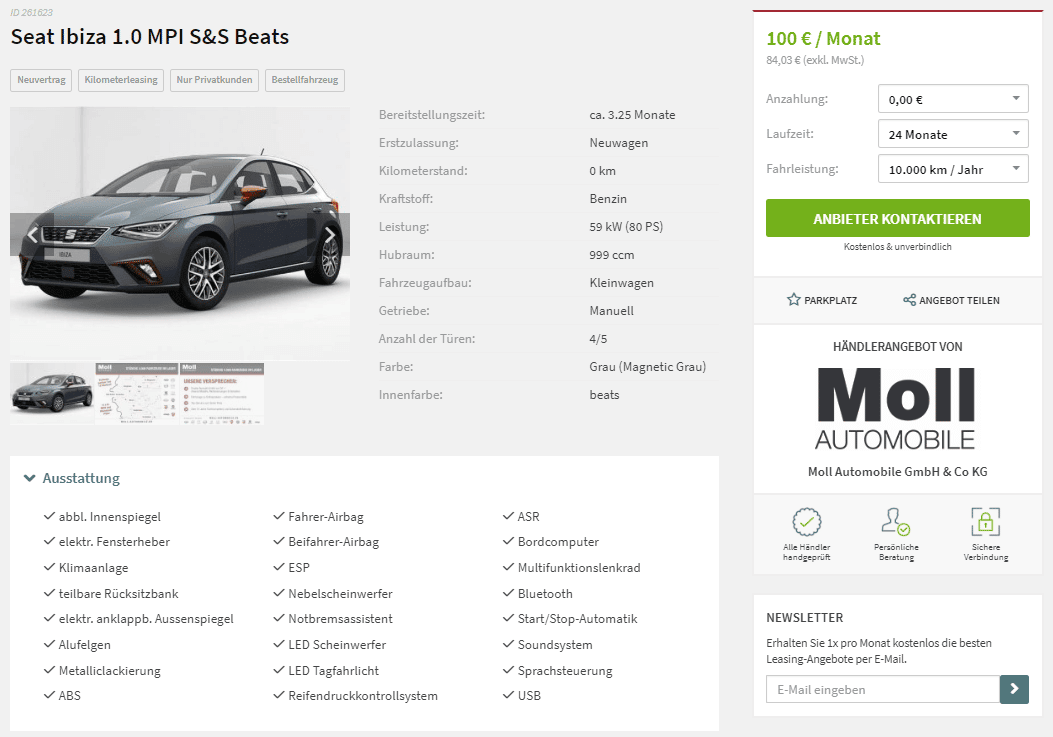Select the Kilometerleasing tag

121,80
